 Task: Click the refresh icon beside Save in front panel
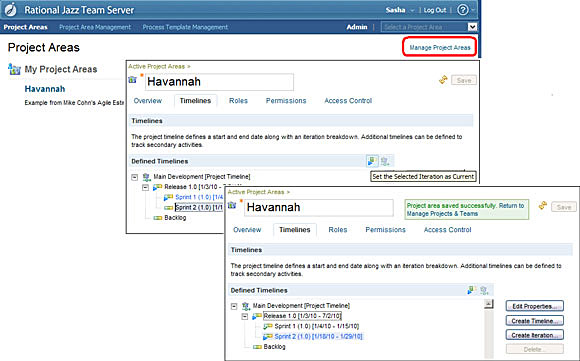point(543,206)
